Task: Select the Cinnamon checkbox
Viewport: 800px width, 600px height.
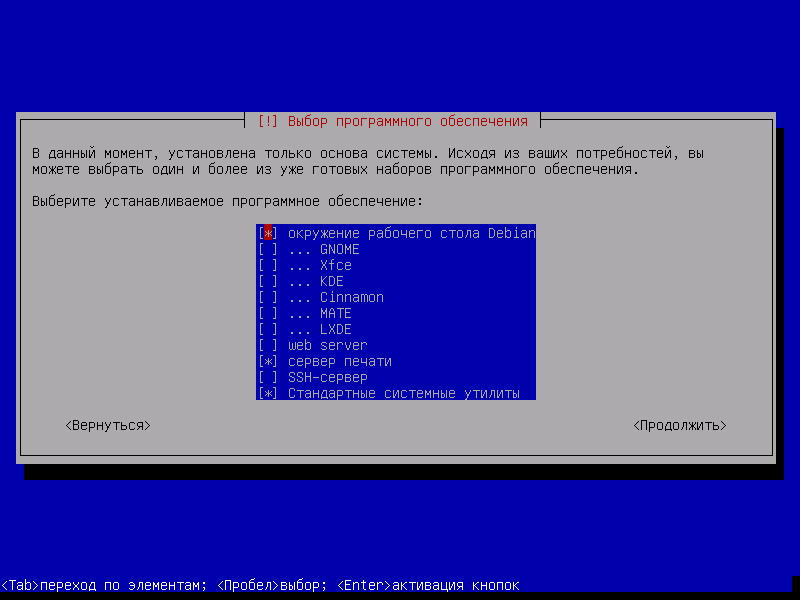Action: (268, 297)
